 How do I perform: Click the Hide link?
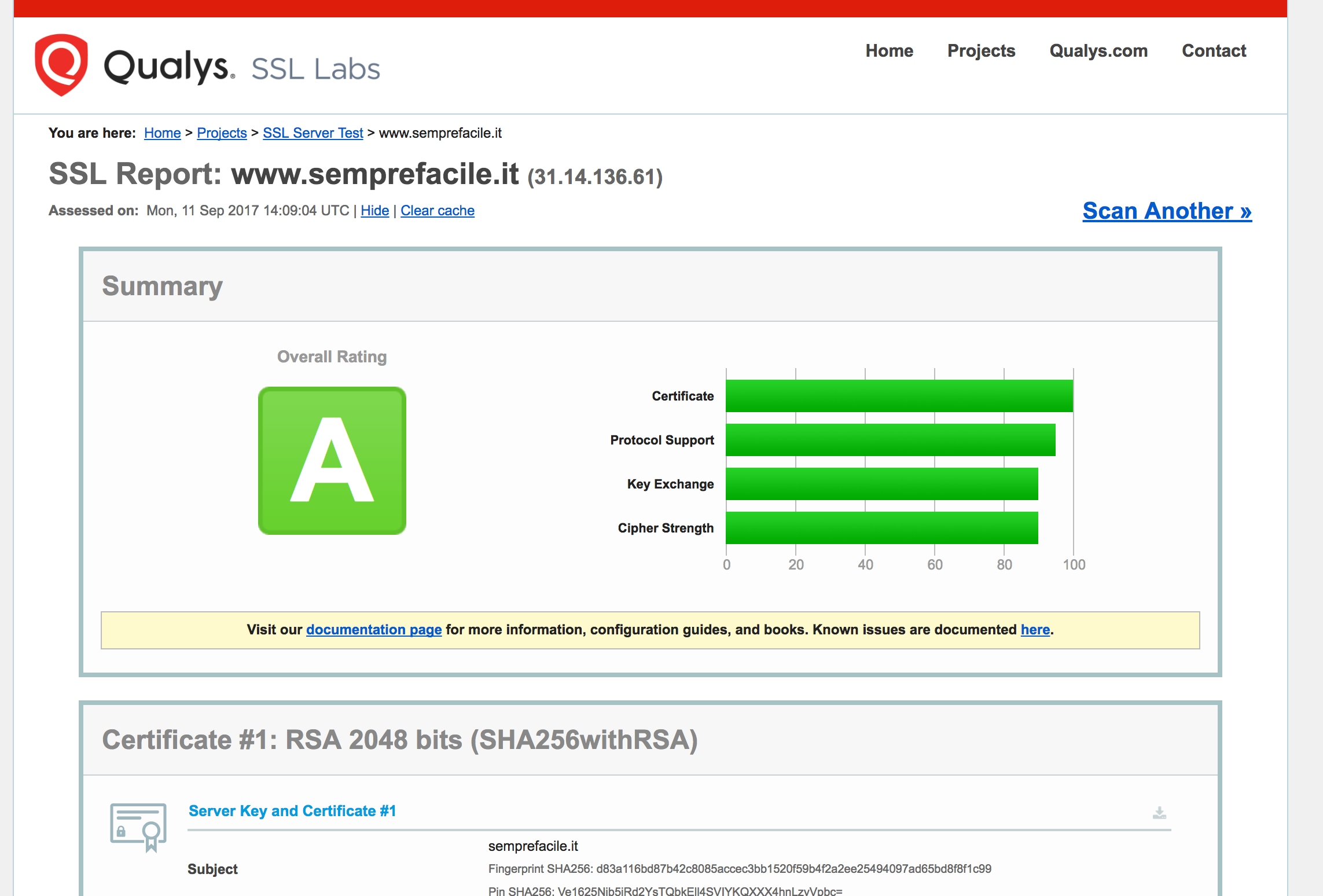pos(375,211)
